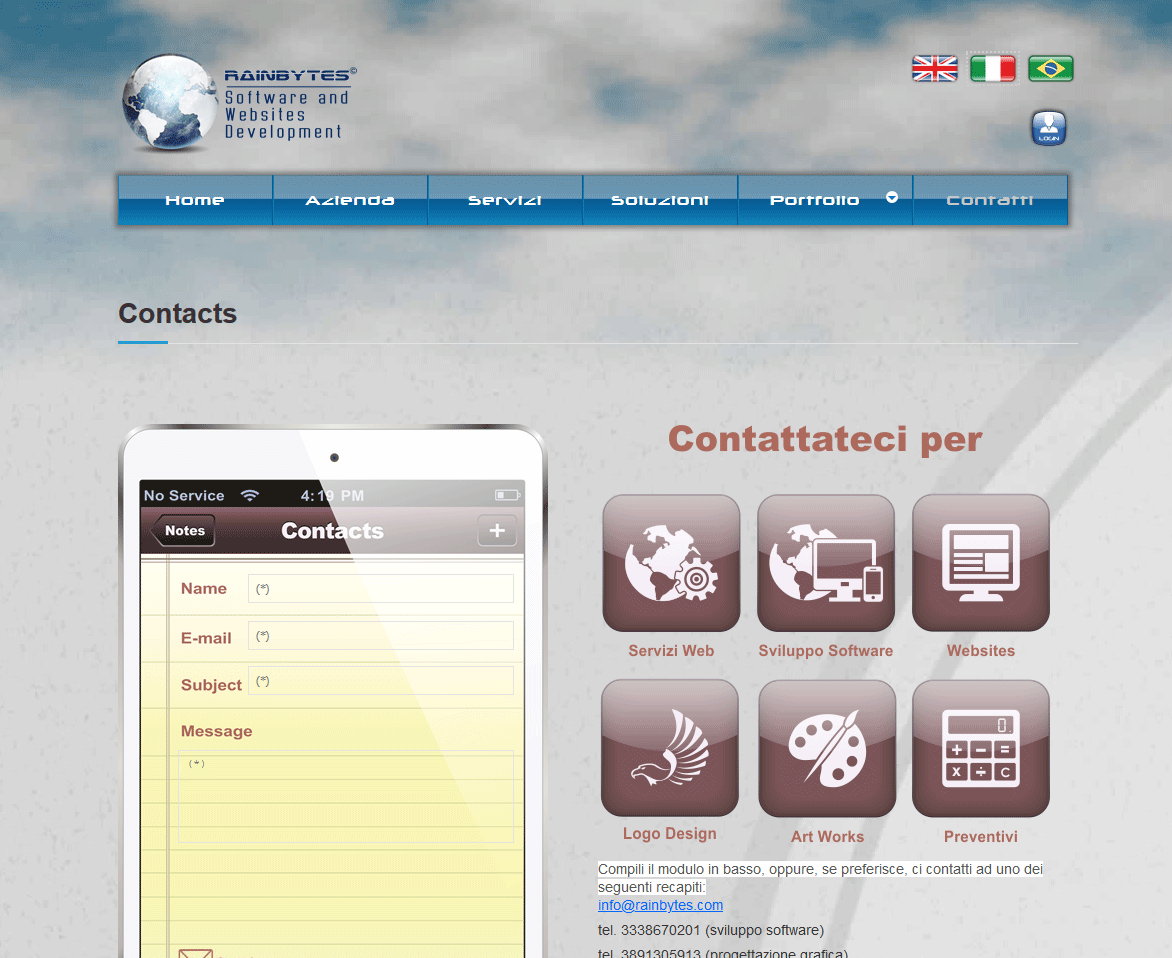1172x958 pixels.
Task: Choose the Logo Design eagle icon
Action: [x=670, y=748]
